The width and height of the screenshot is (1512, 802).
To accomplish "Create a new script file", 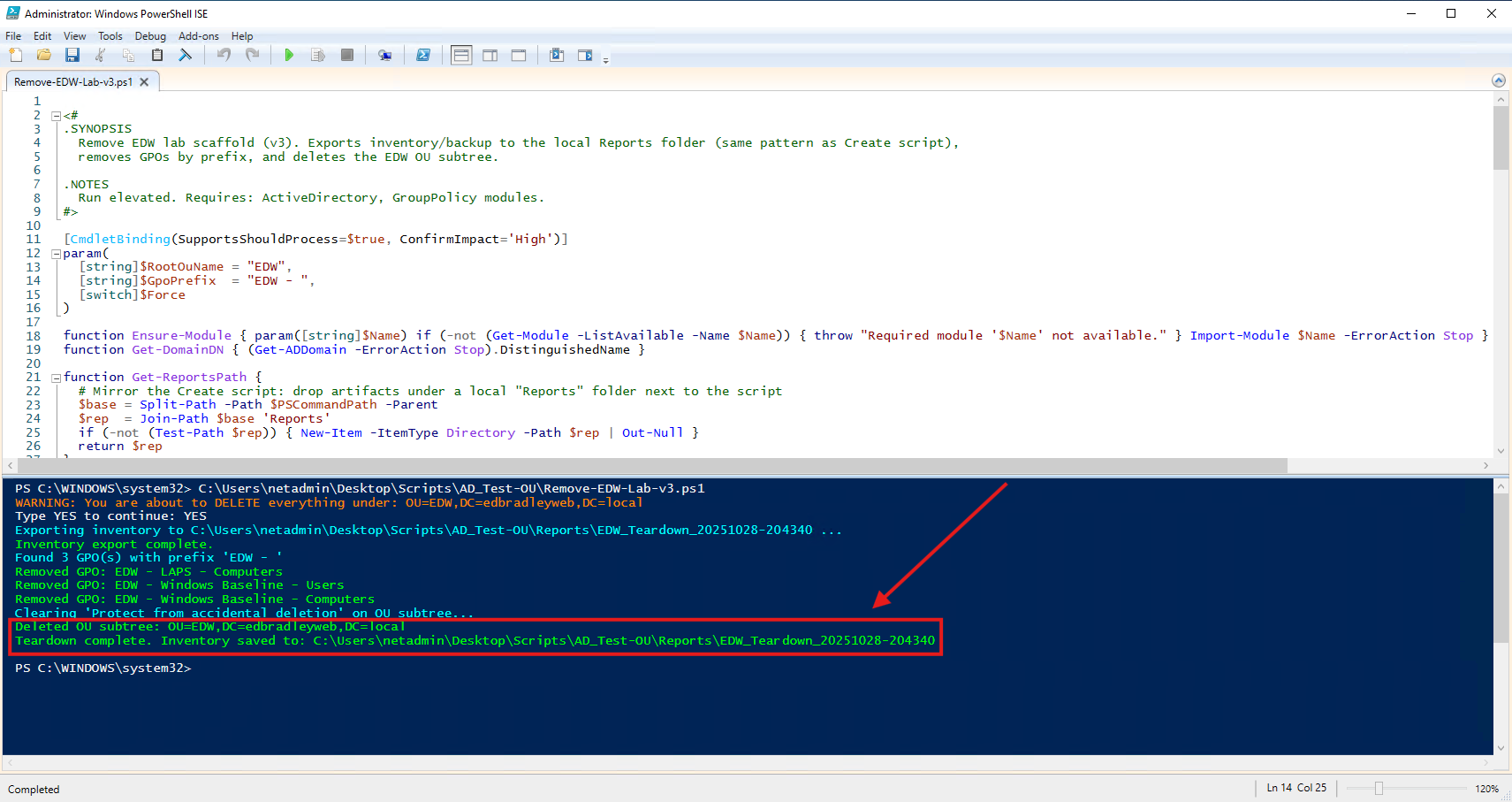I will tap(15, 55).
